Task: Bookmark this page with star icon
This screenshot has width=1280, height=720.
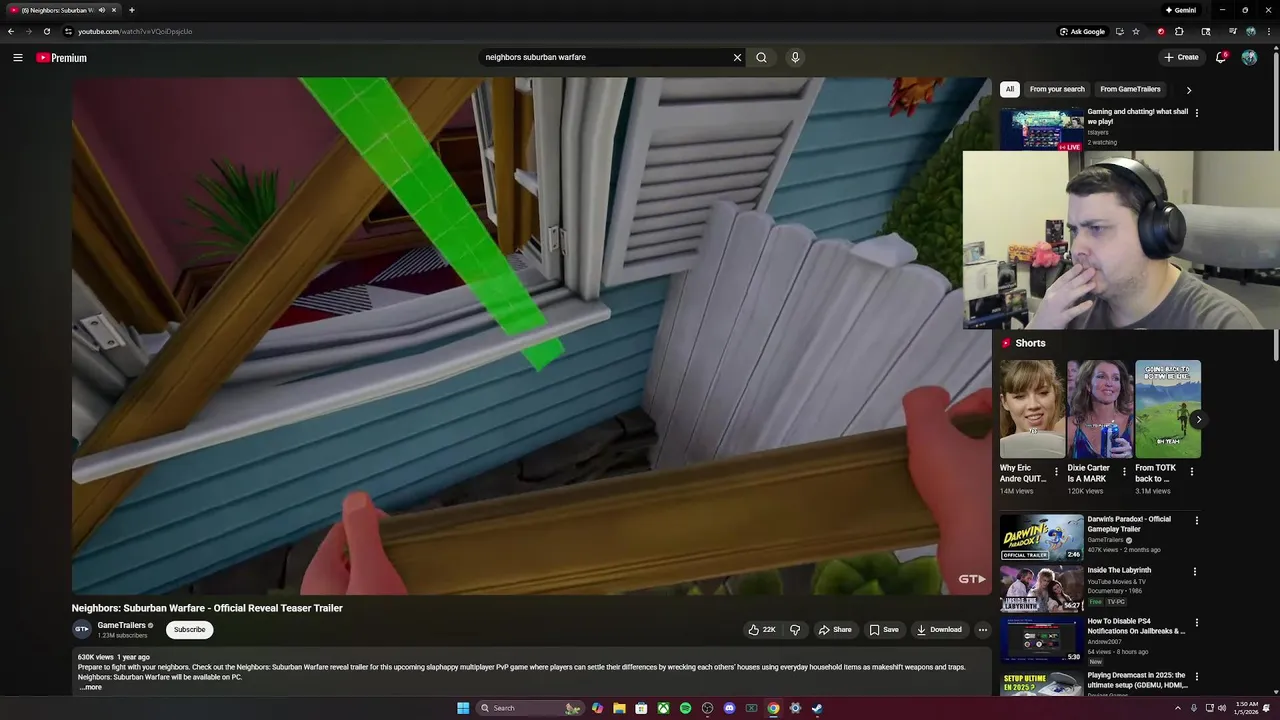Action: point(1136,31)
